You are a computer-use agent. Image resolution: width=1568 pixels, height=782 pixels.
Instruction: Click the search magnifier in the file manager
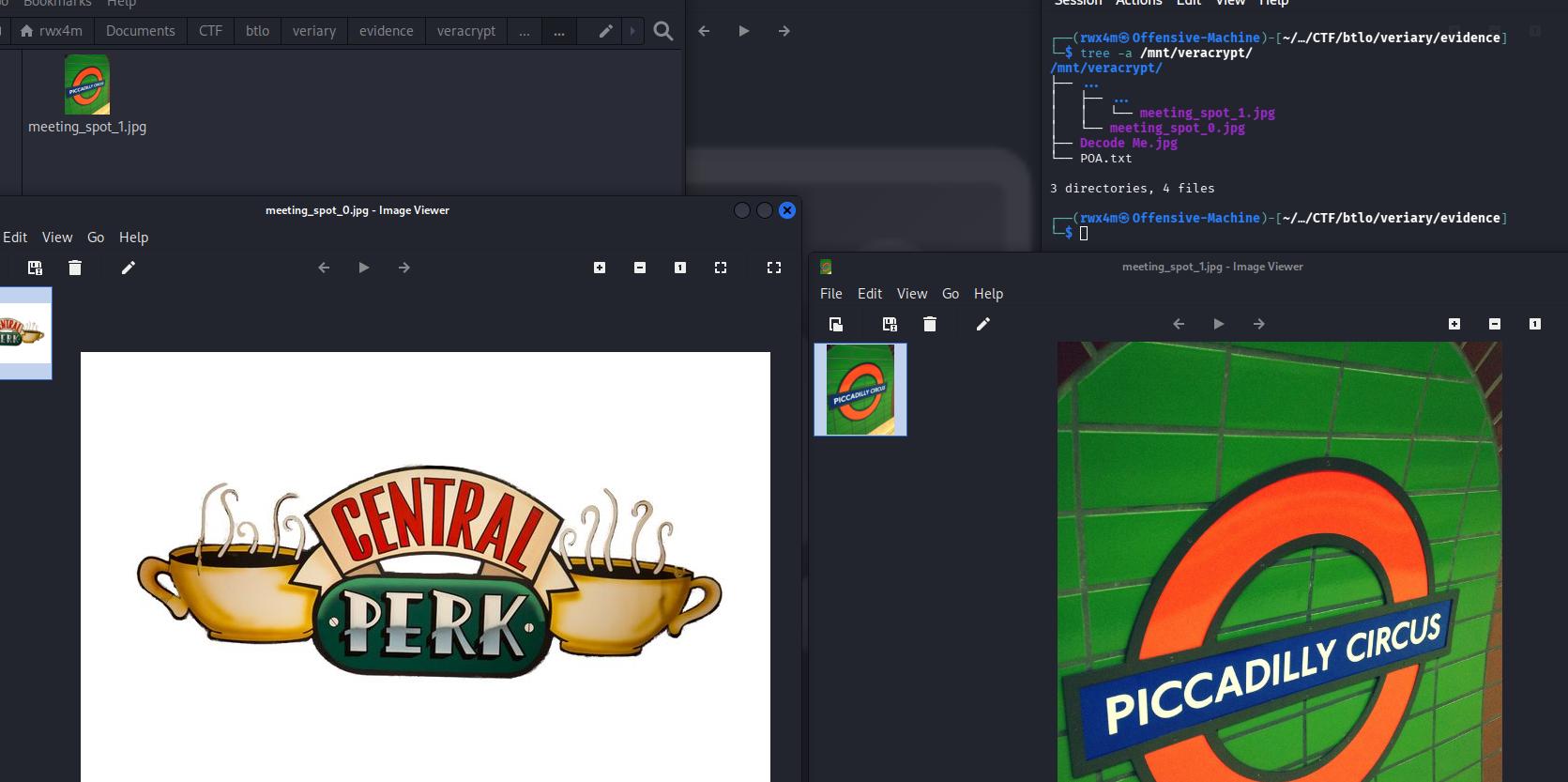pos(663,31)
